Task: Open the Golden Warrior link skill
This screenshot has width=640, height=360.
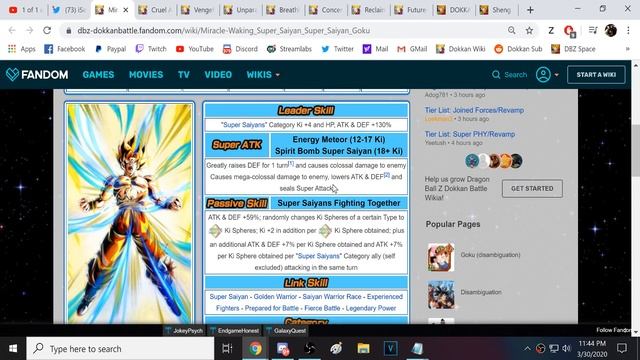Action: (276, 297)
